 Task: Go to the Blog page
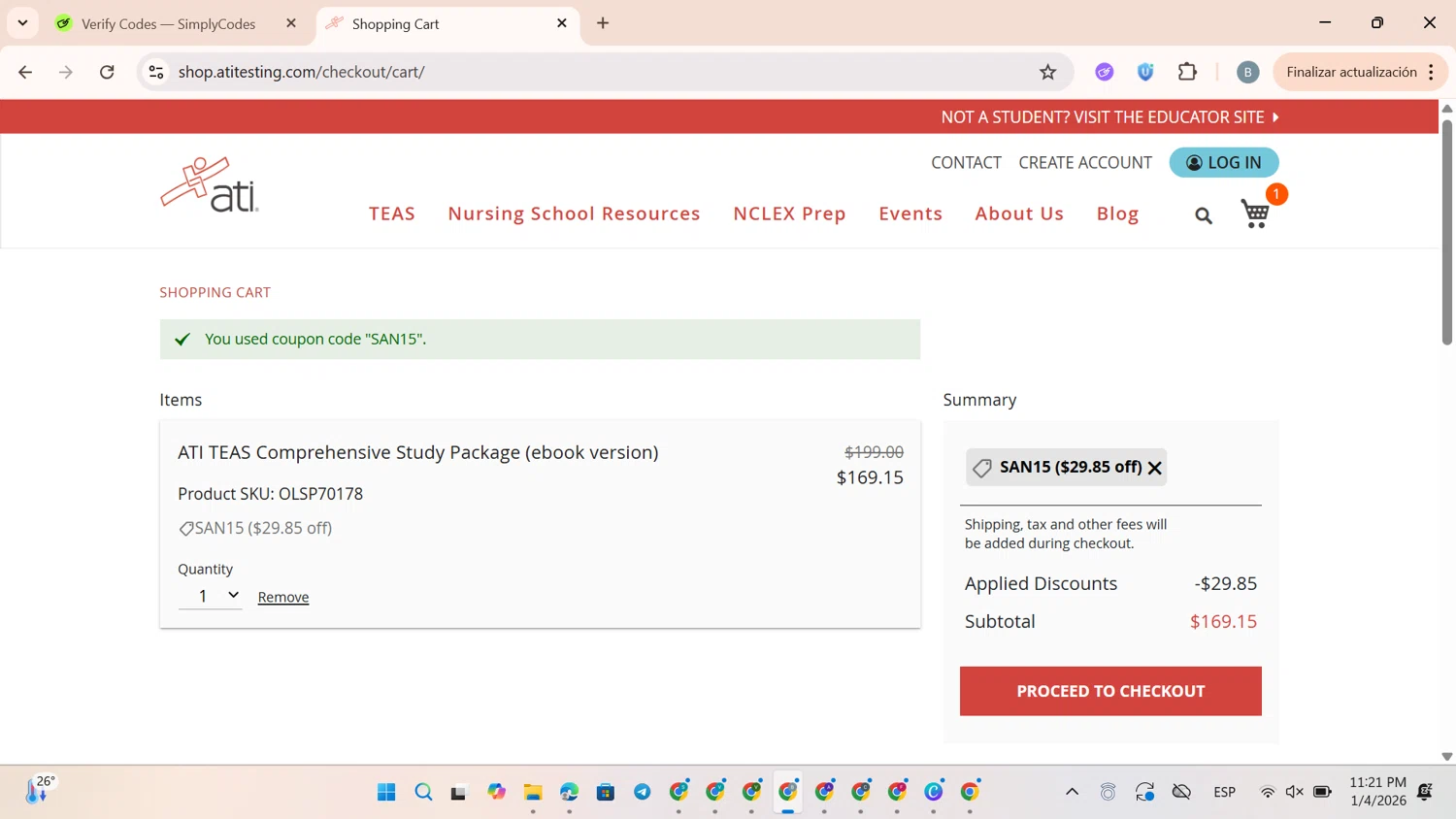click(x=1117, y=213)
